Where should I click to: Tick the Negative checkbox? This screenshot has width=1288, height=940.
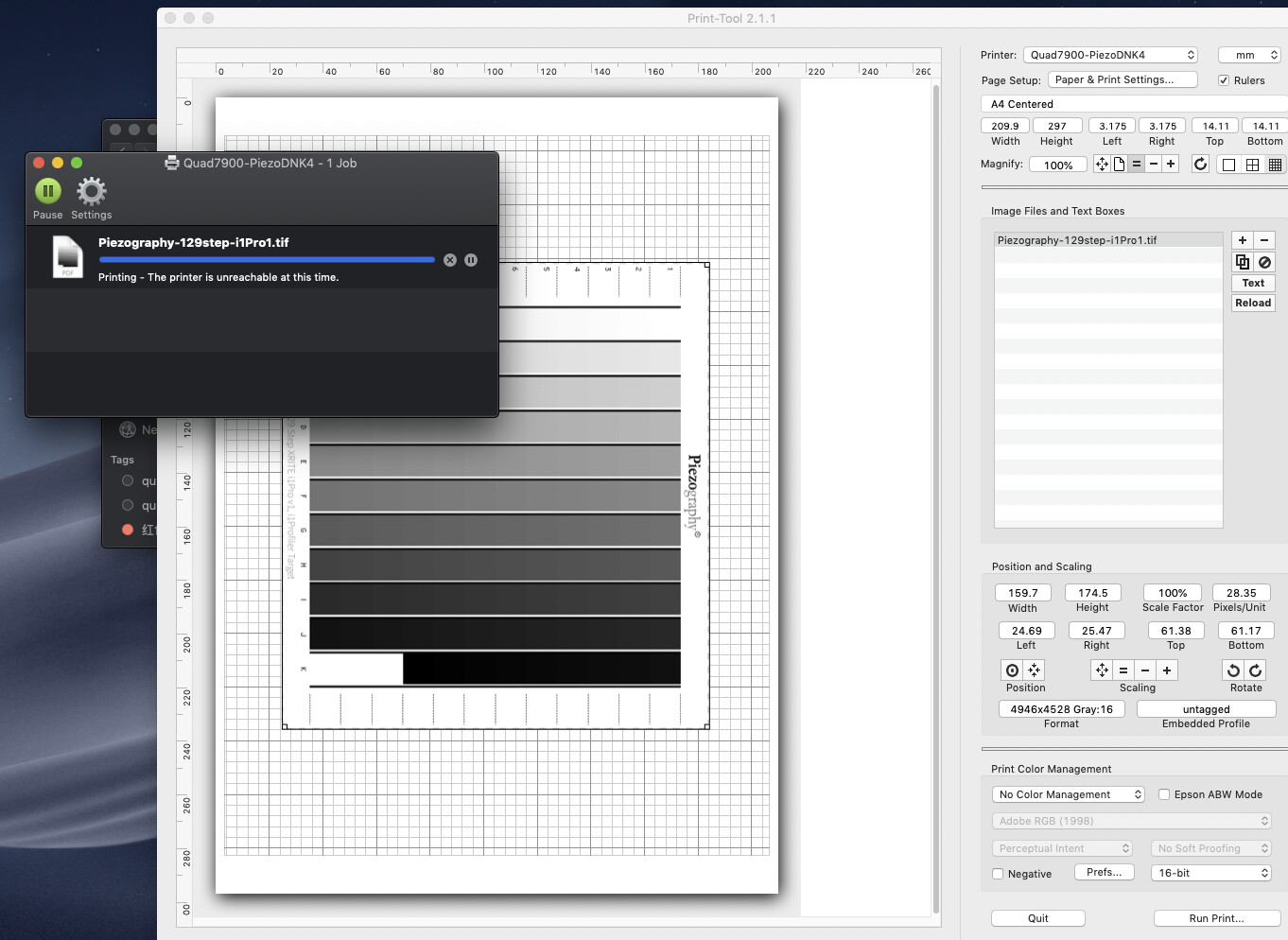point(998,874)
